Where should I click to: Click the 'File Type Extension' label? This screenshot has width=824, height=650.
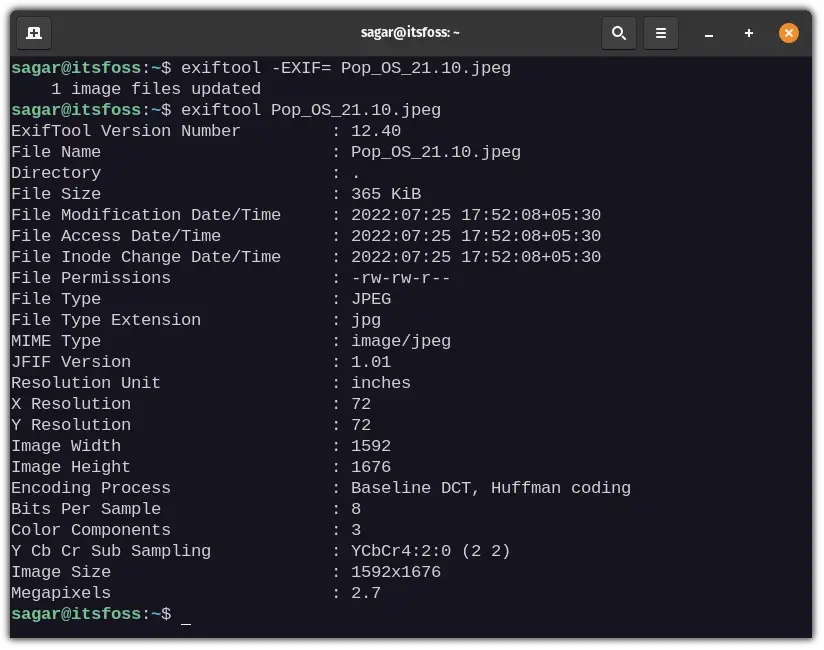pyautogui.click(x=106, y=321)
